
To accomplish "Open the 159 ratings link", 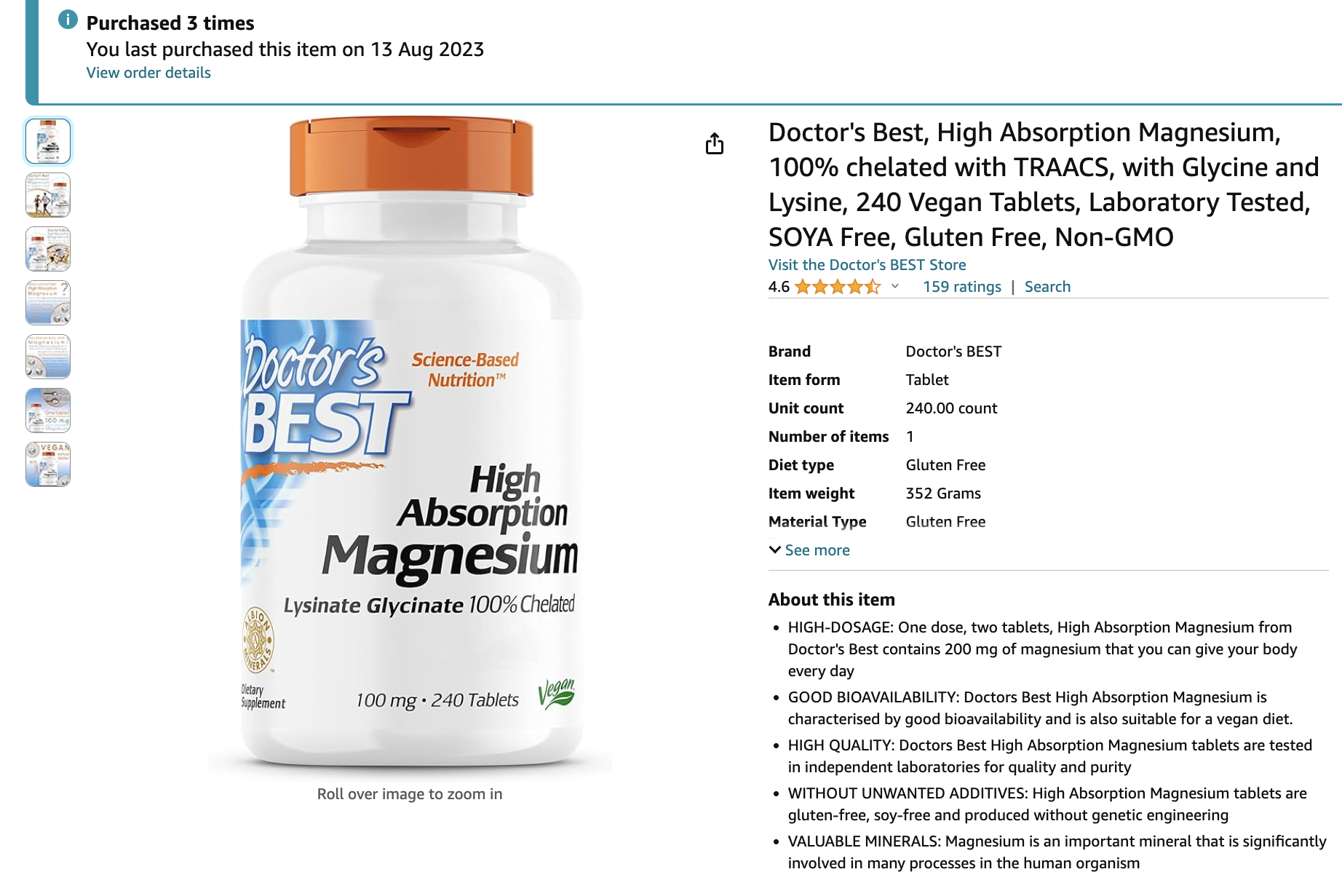I will (962, 287).
